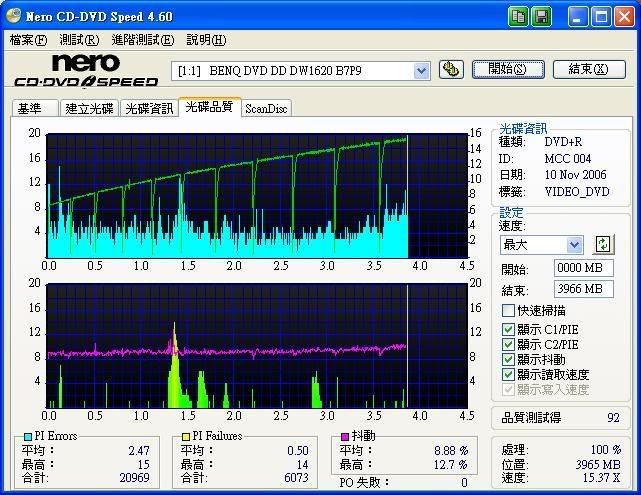The image size is (641, 495).
Task: Click the magenta 抖動 jitter legend swatch
Action: tap(345, 437)
